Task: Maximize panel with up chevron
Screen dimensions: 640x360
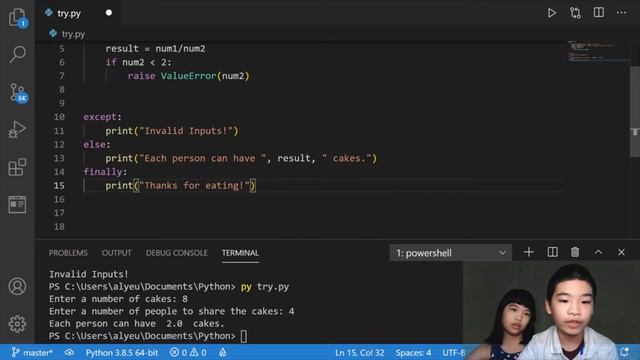Action: pos(598,253)
